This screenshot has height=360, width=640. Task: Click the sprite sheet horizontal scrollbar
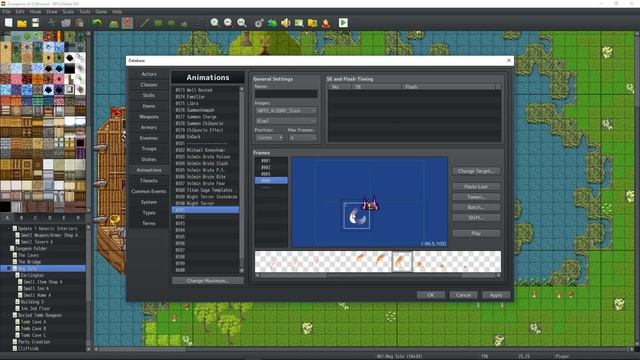tap(378, 275)
